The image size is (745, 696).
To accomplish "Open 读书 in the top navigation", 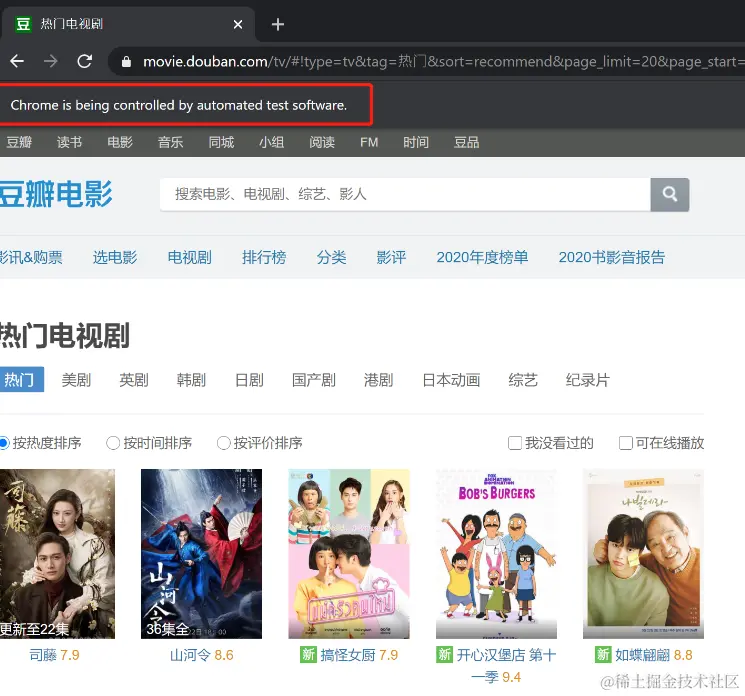I will click(x=69, y=142).
